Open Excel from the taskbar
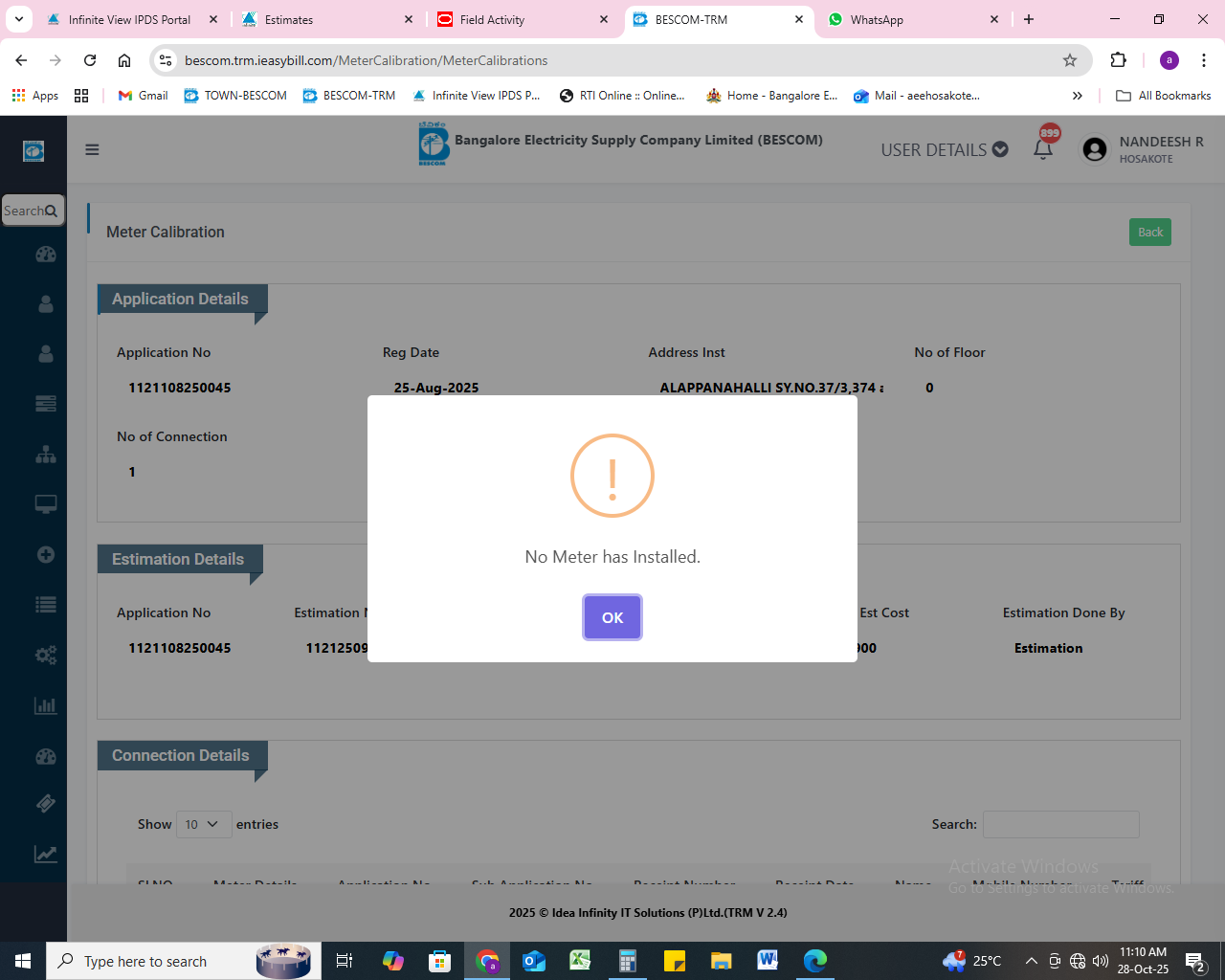 pyautogui.click(x=580, y=961)
